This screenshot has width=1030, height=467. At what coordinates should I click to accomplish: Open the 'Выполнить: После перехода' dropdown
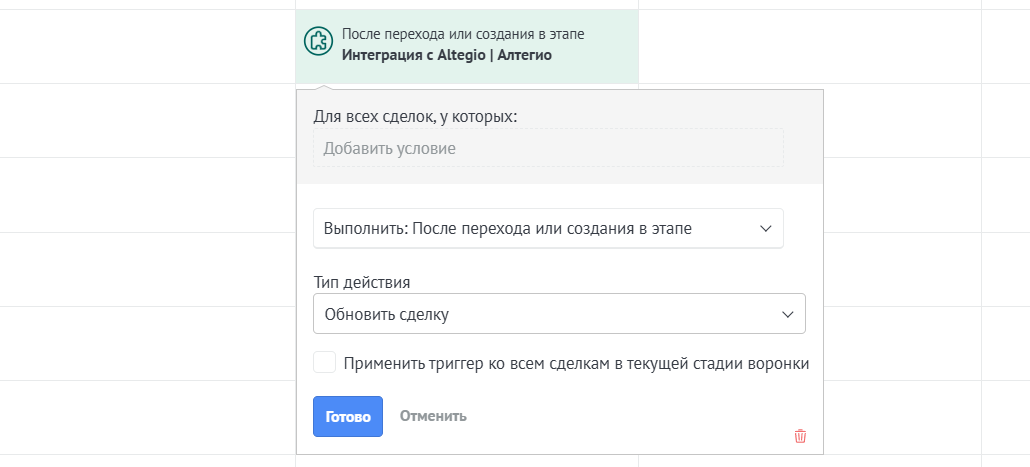[549, 229]
